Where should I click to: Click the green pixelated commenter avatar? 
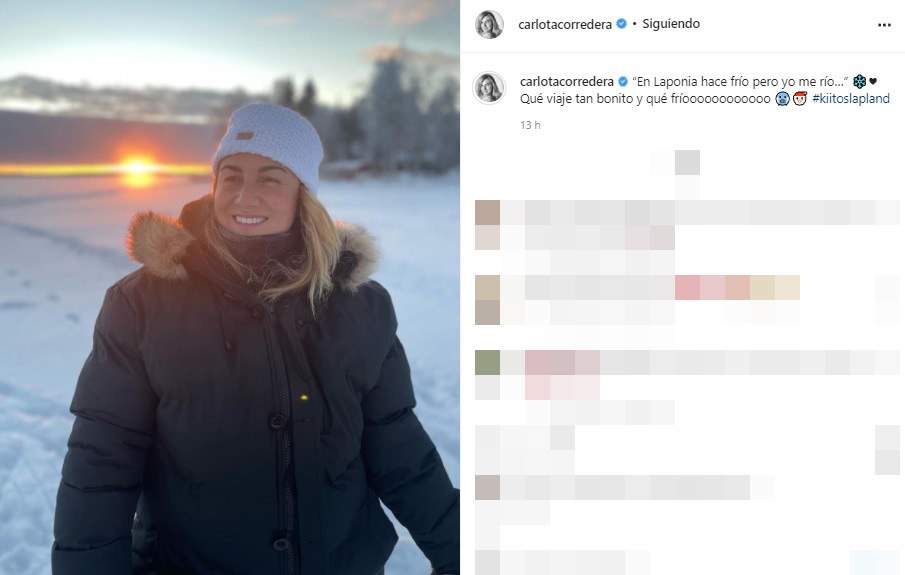487,363
